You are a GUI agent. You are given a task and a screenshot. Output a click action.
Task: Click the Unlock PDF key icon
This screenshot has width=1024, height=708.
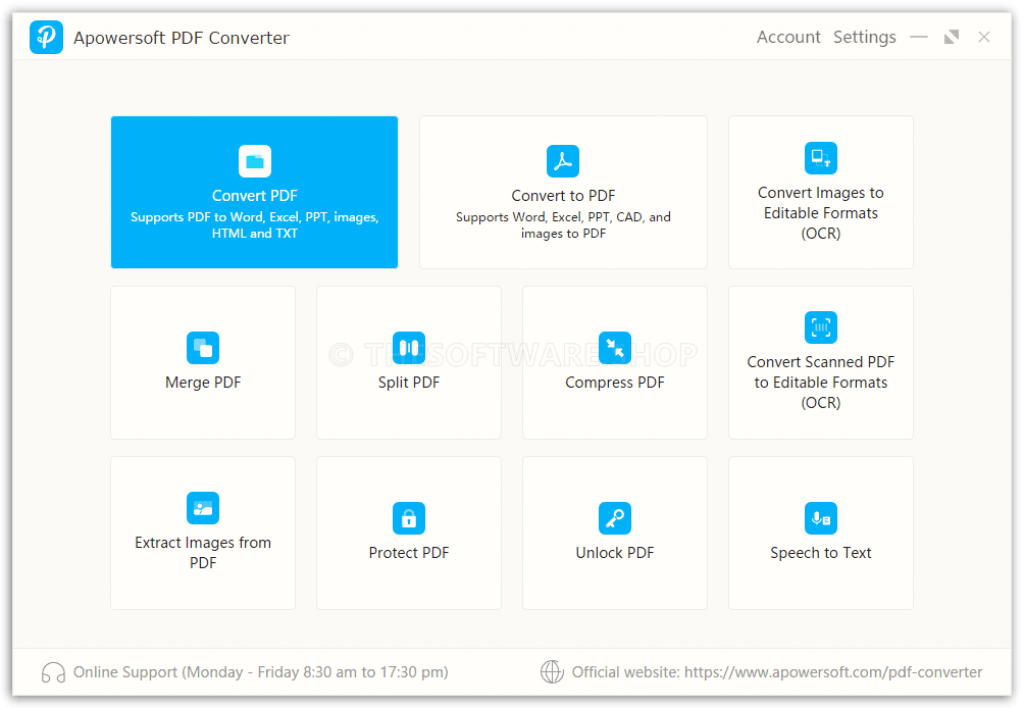pos(615,518)
